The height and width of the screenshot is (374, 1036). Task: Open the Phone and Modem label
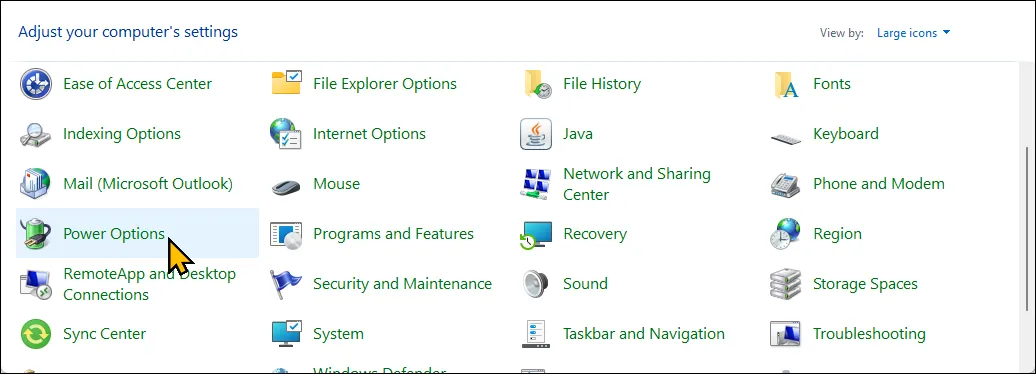pyautogui.click(x=879, y=184)
